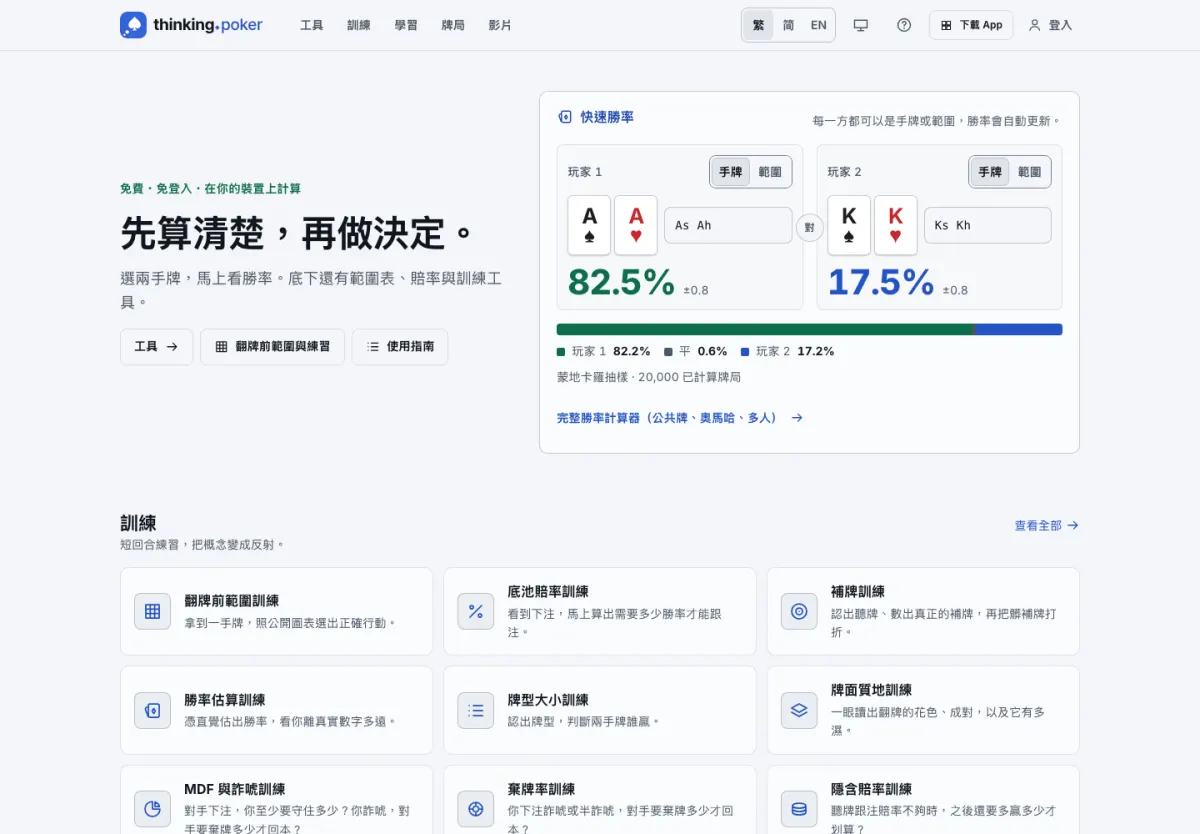
Task: Click the 82.5% win rate value
Action: pyautogui.click(x=621, y=282)
